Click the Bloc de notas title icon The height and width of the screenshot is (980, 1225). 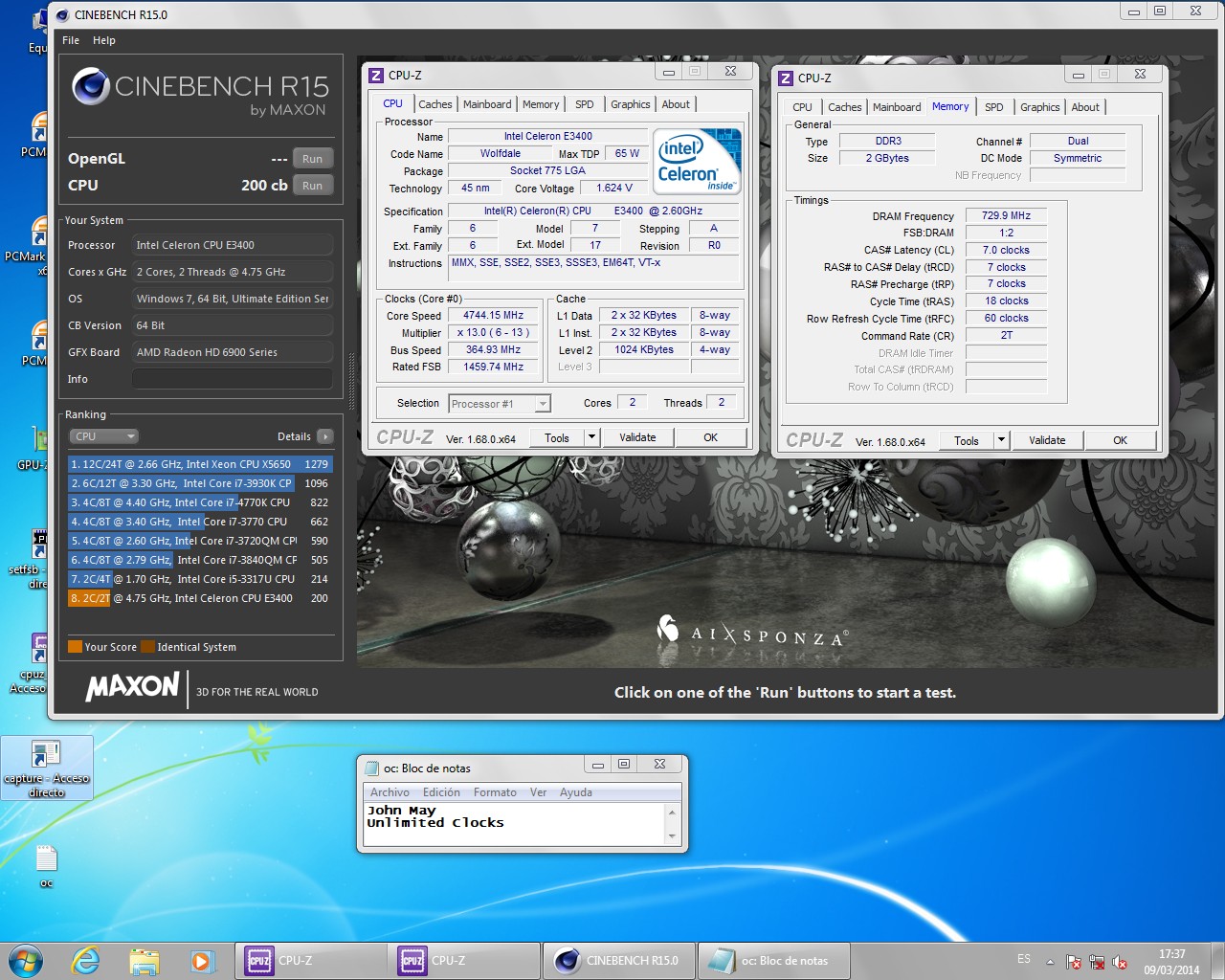pos(371,768)
